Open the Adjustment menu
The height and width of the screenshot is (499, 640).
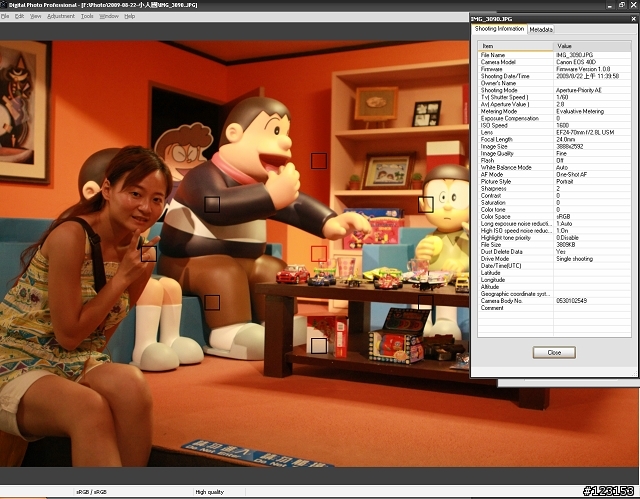click(x=61, y=16)
